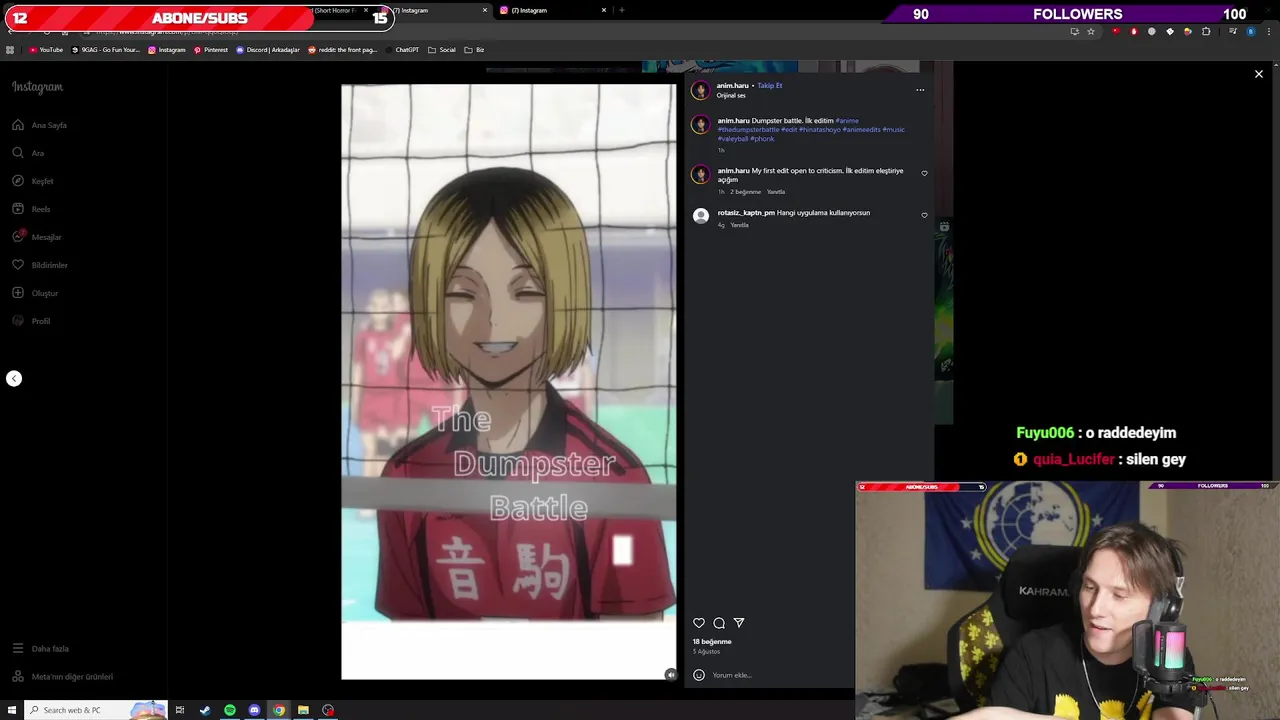Image resolution: width=1280 pixels, height=720 pixels.
Task: Close the post viewer with X
Action: (x=1259, y=74)
